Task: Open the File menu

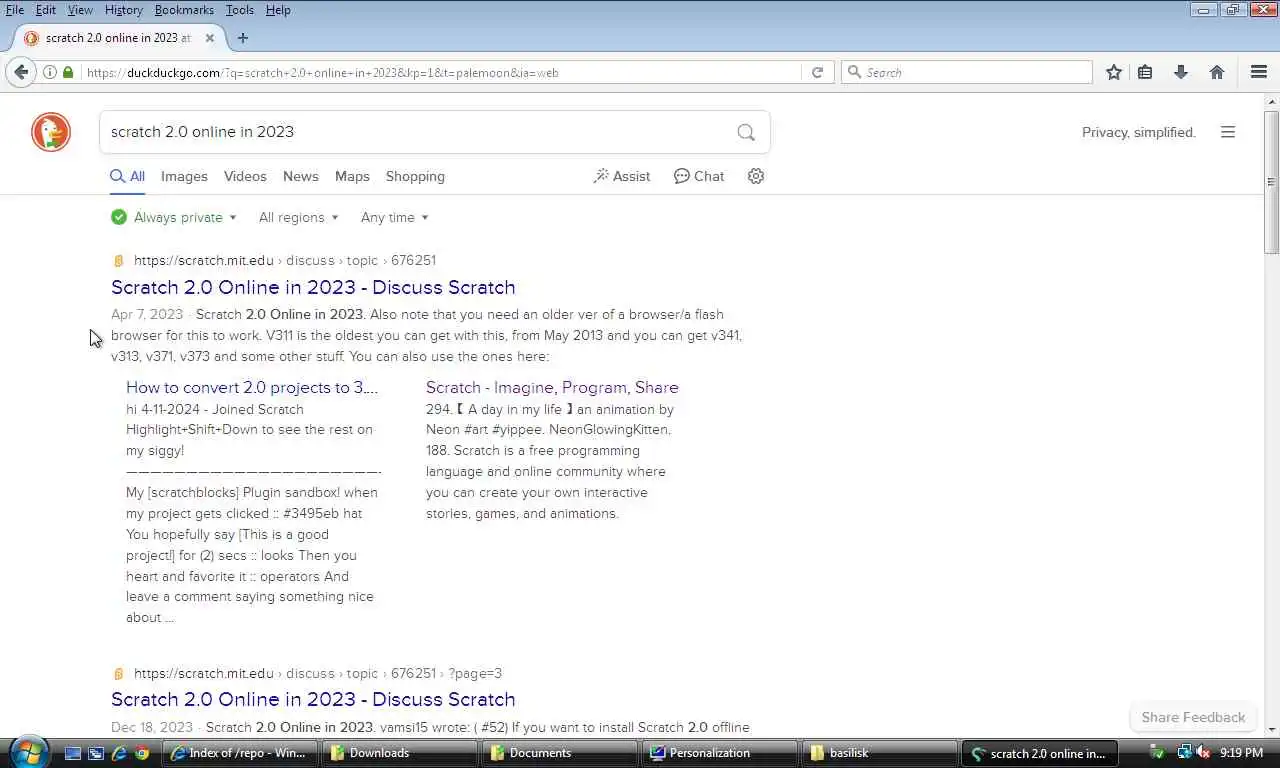Action: 15,9
